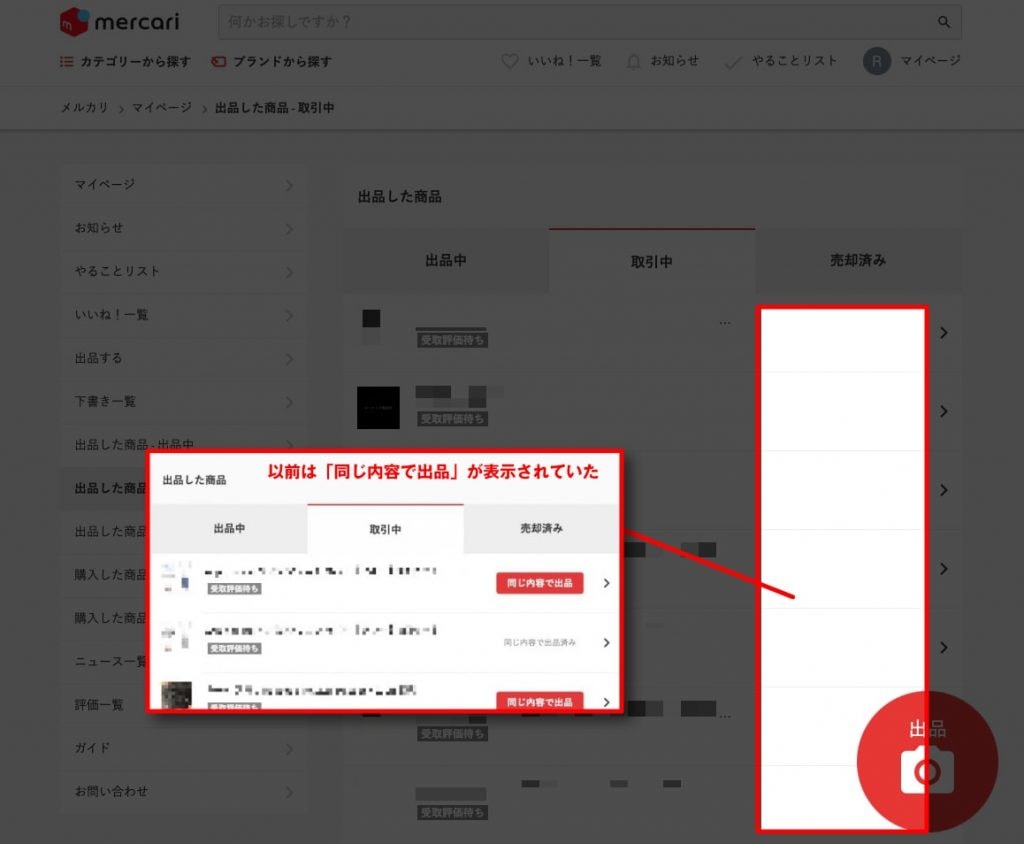This screenshot has height=844, width=1024.
Task: Click the second listing's black thumbnail
Action: (x=378, y=408)
